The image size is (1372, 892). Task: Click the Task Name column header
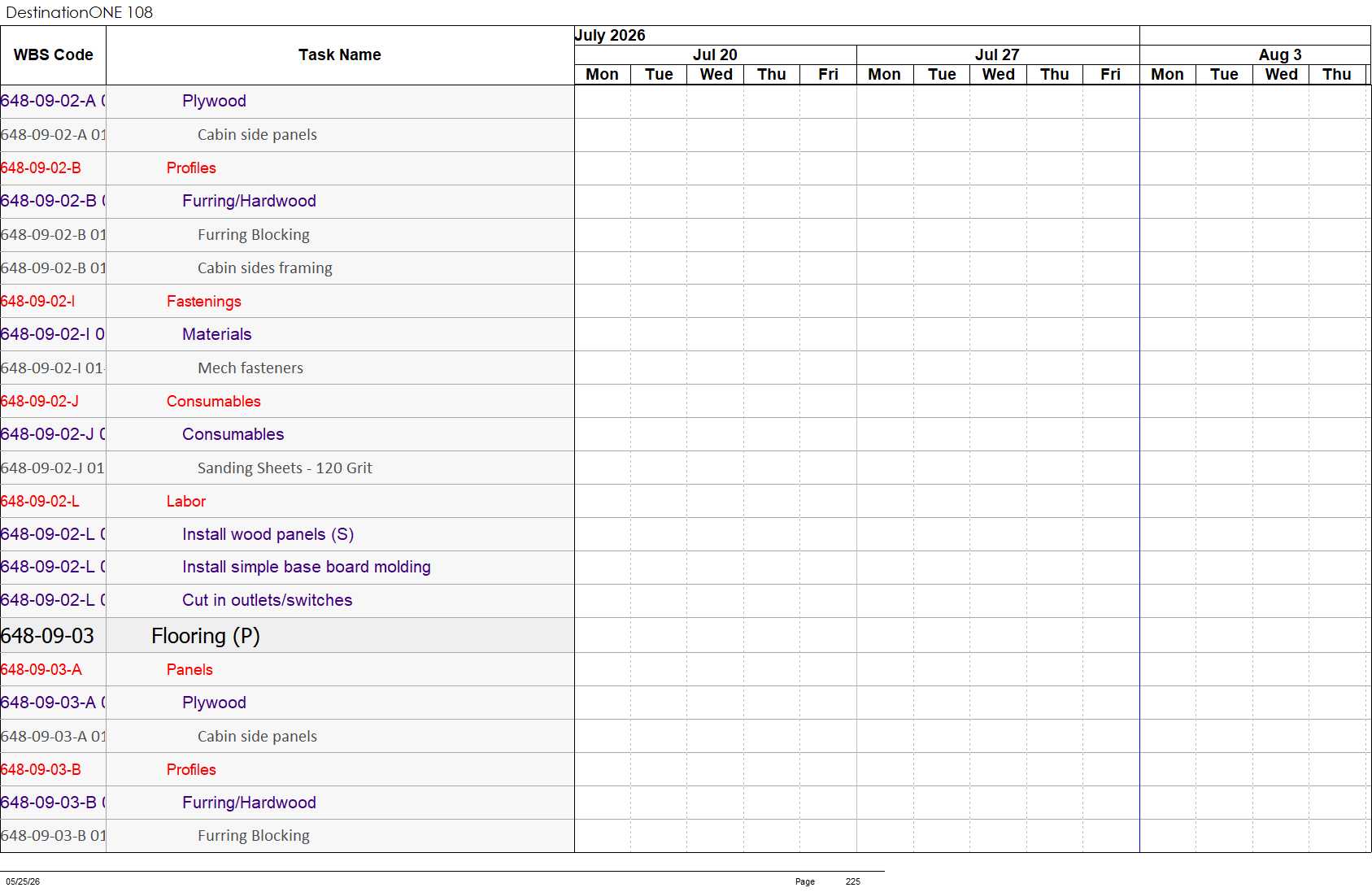click(340, 55)
